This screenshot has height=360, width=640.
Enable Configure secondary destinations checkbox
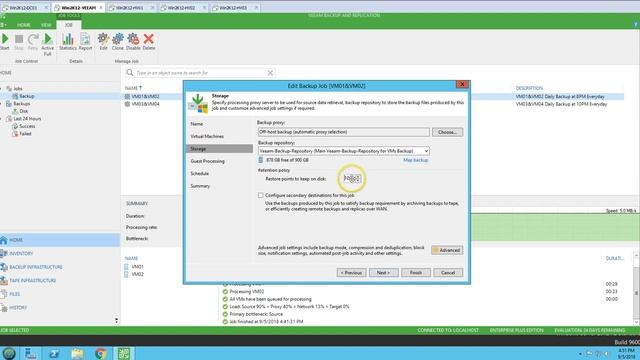coord(260,196)
